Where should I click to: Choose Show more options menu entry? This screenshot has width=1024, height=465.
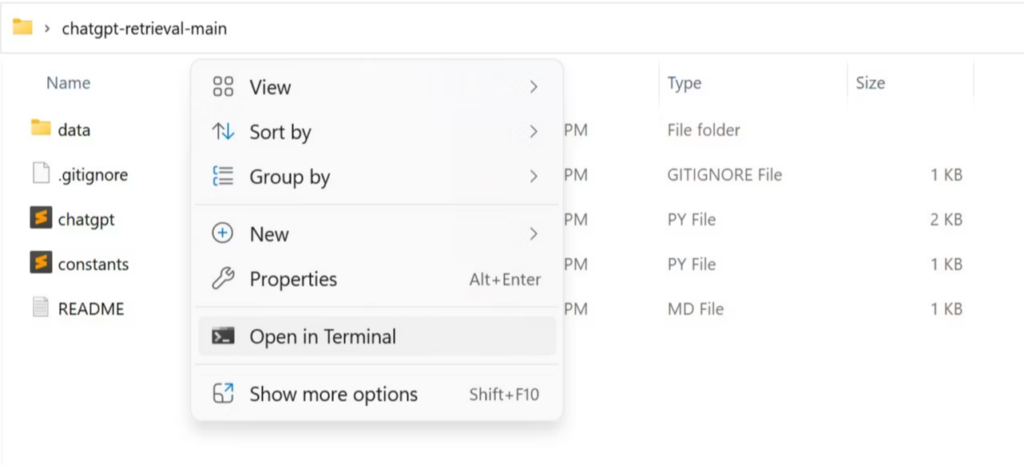point(377,394)
